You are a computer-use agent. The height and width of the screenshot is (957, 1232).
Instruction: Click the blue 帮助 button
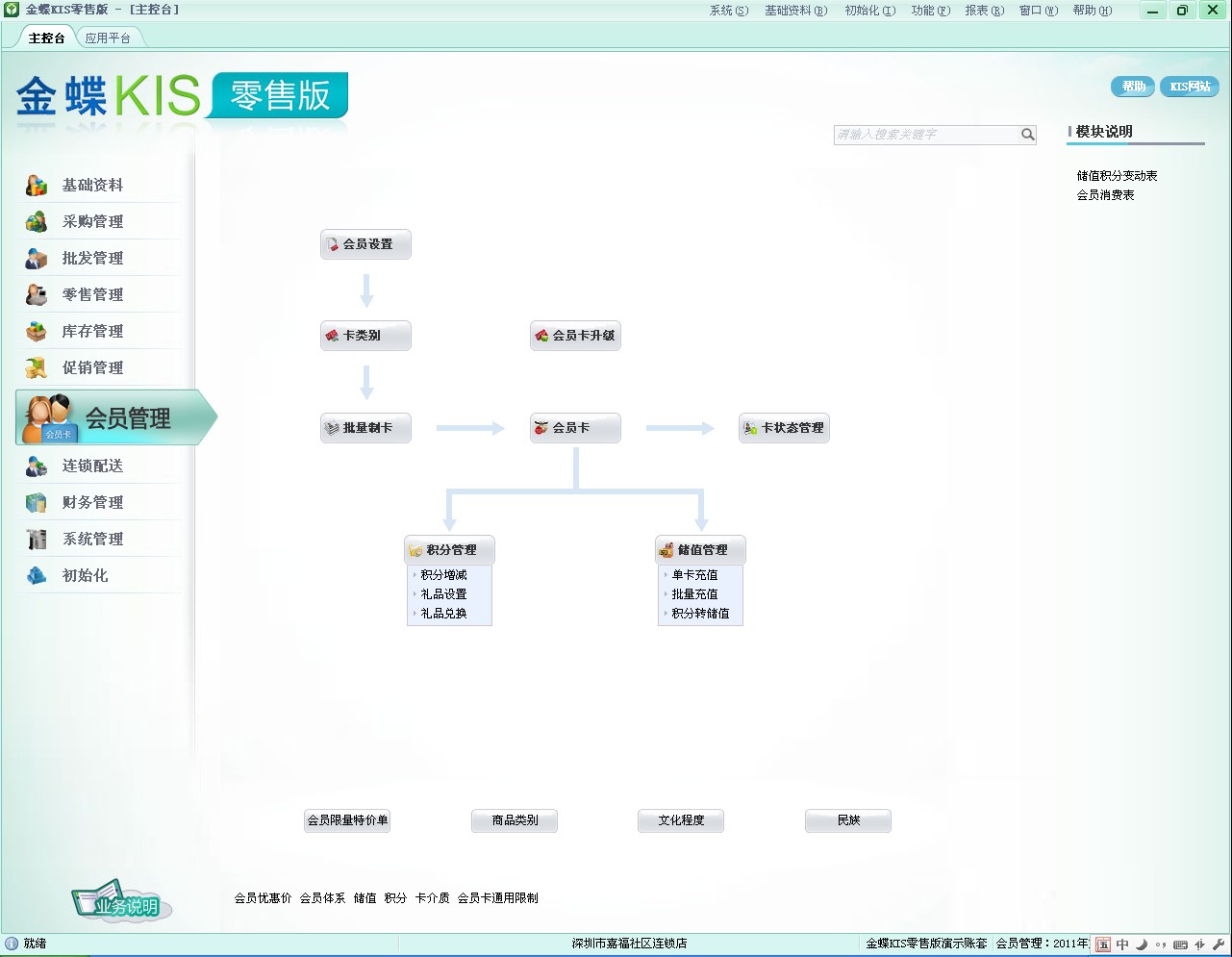[1133, 87]
